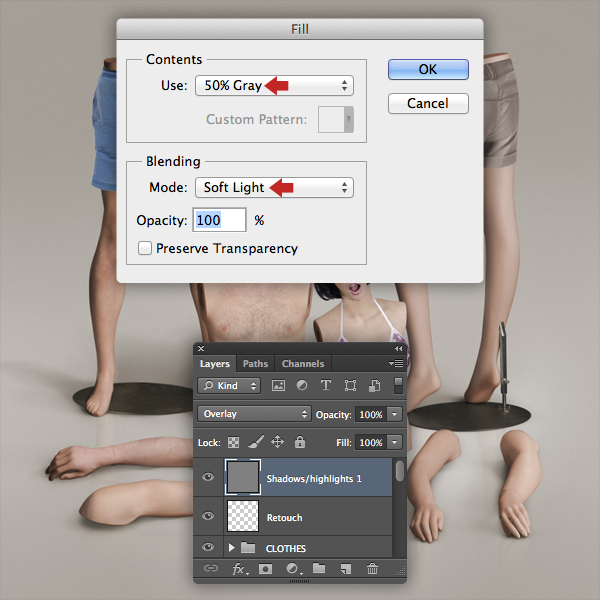This screenshot has height=600, width=600.
Task: Lock layer position
Action: (x=277, y=442)
